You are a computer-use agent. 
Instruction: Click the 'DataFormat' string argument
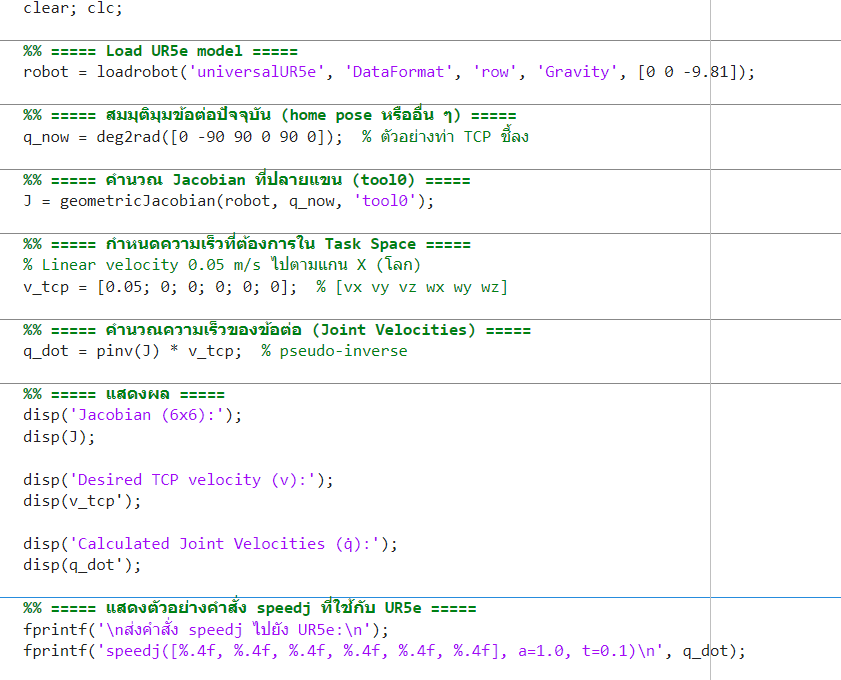(x=399, y=72)
